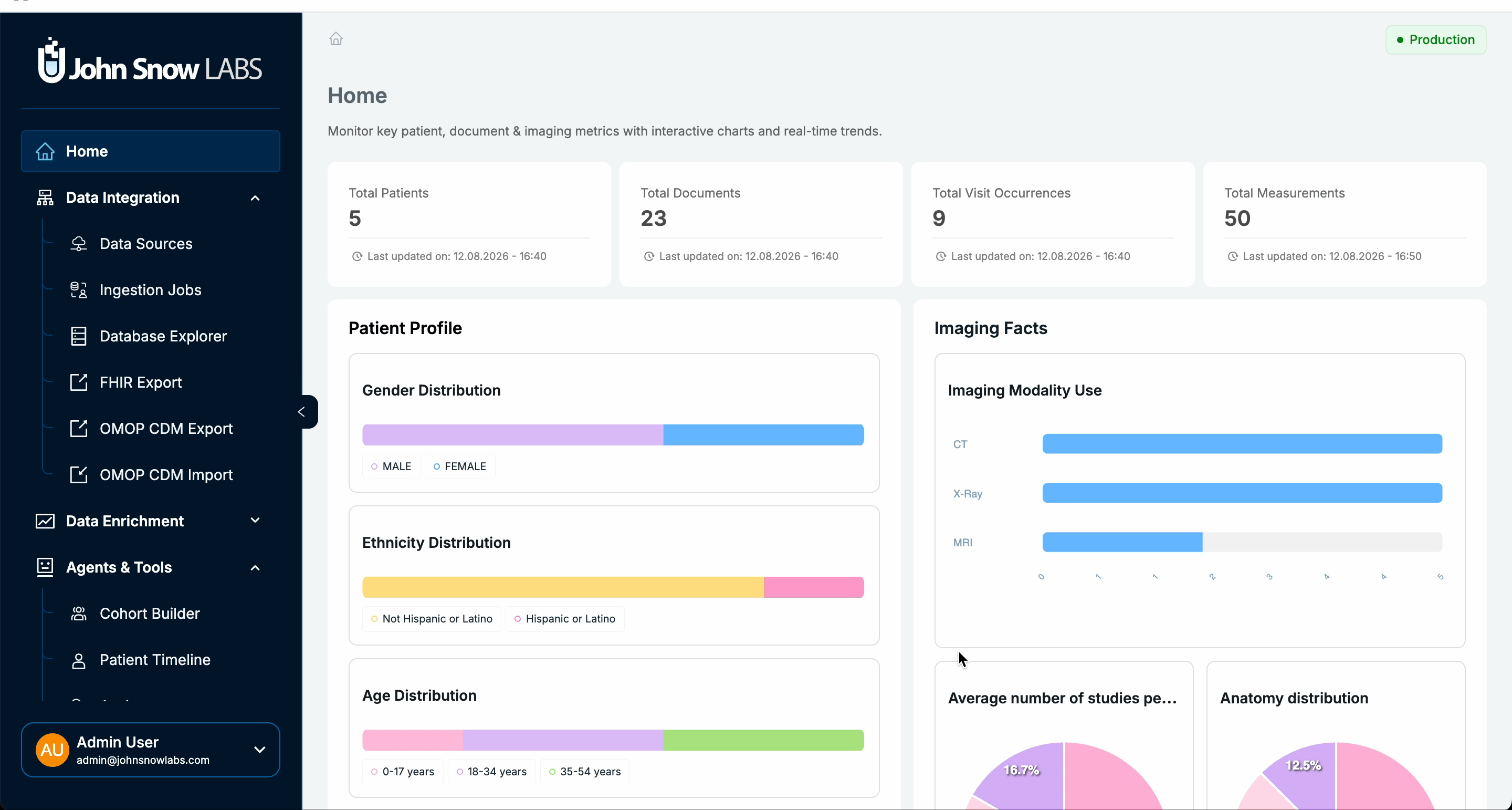Click the Agents & Tools icon

pos(45,567)
